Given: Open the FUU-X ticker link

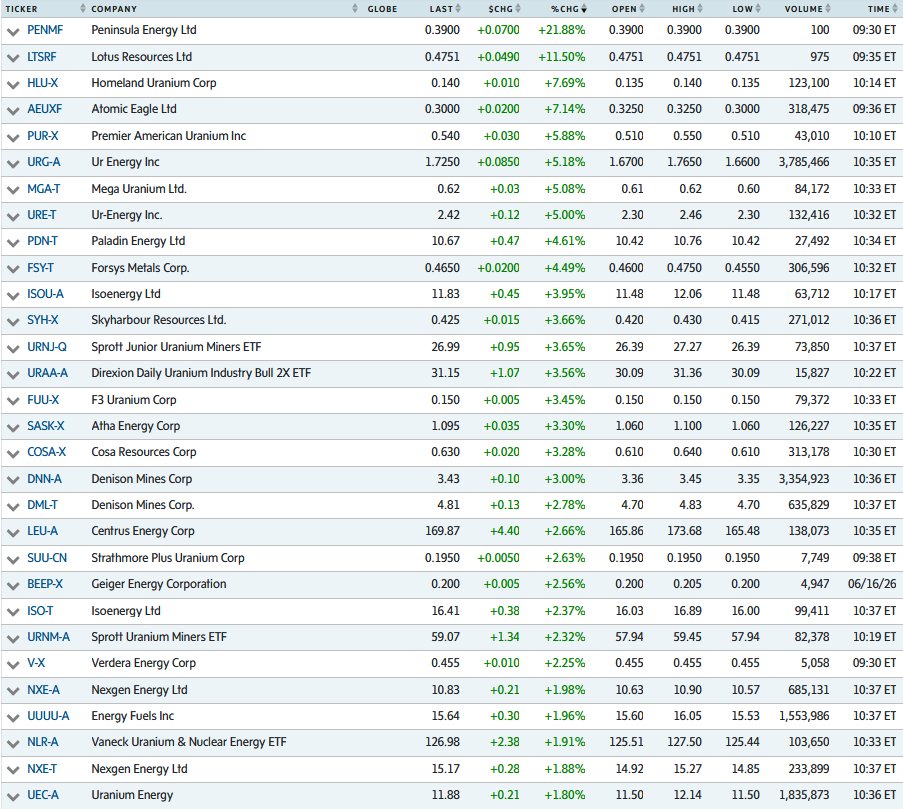Looking at the screenshot, I should point(43,400).
